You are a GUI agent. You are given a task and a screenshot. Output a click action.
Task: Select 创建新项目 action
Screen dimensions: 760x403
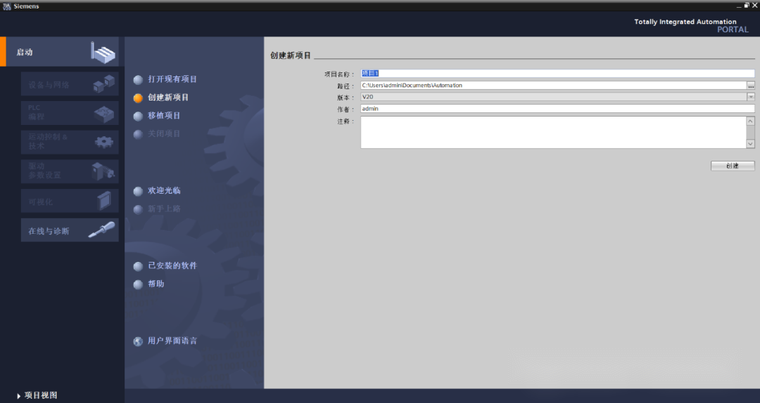click(168, 97)
